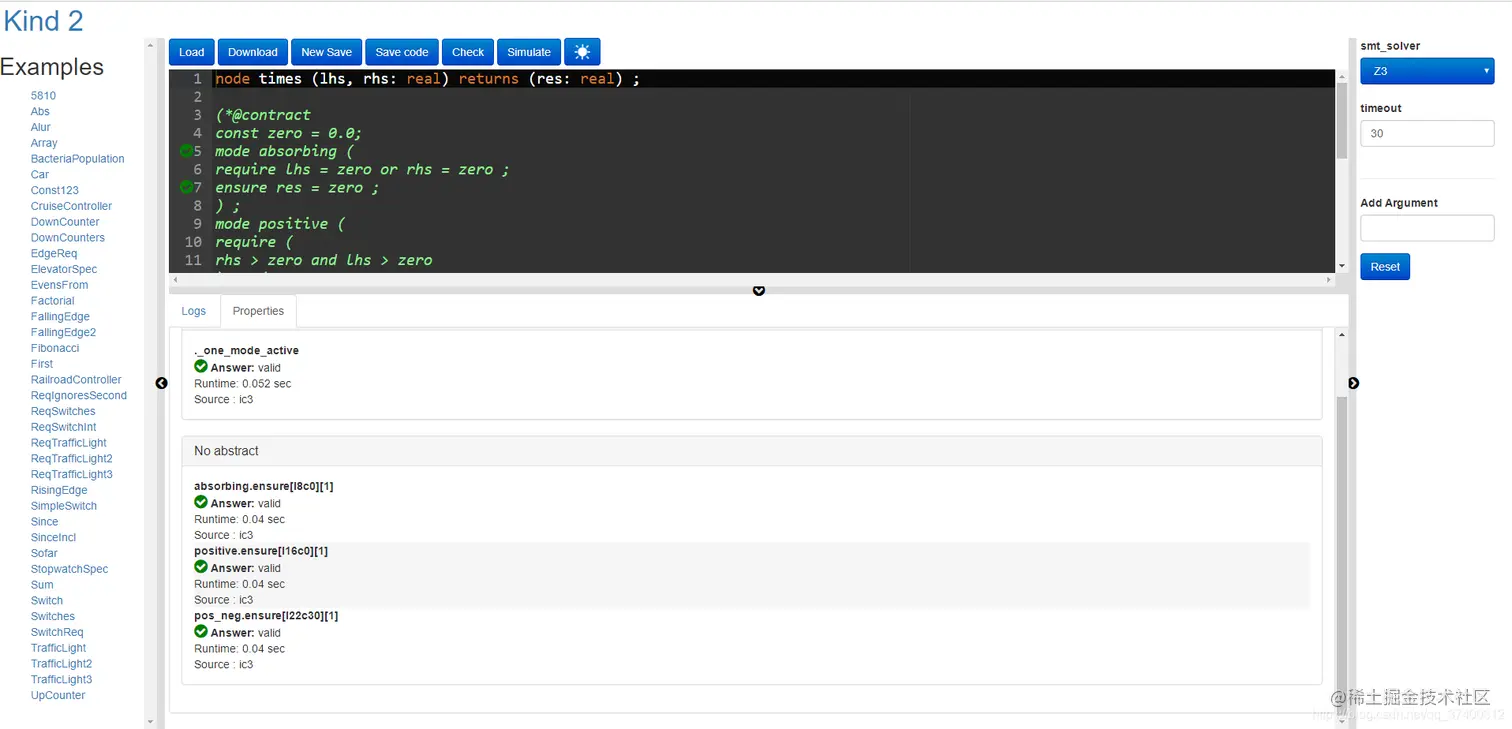Click the down arrow collapsing the code editor
Image resolution: width=1512 pixels, height=729 pixels.
click(759, 291)
